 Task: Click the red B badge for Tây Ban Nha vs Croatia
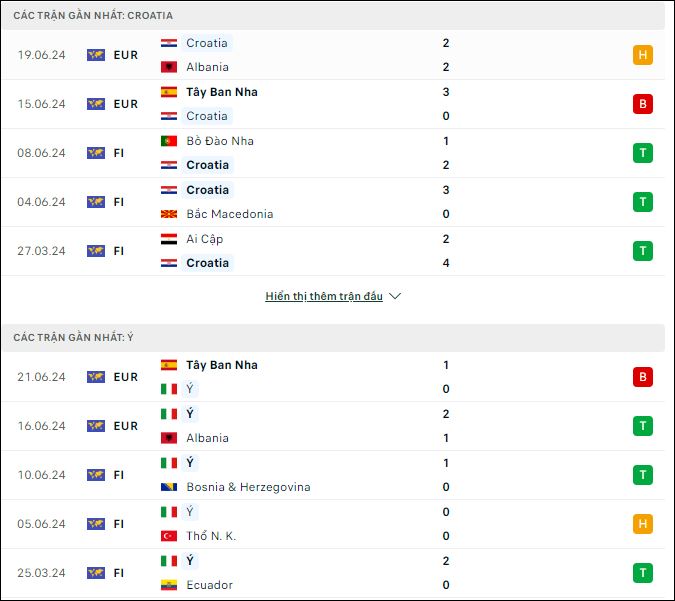click(x=642, y=104)
